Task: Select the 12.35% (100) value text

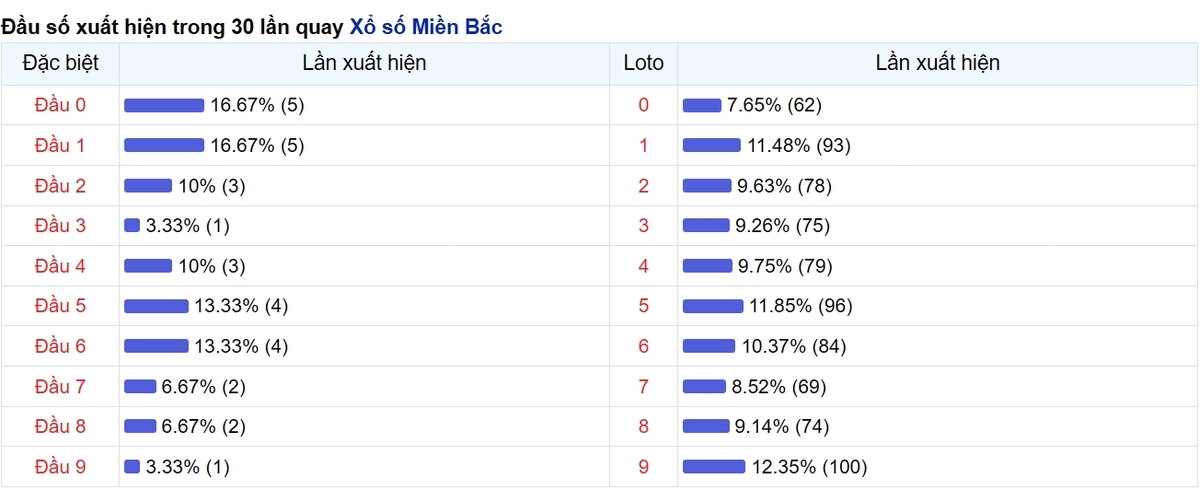Action: (x=809, y=466)
